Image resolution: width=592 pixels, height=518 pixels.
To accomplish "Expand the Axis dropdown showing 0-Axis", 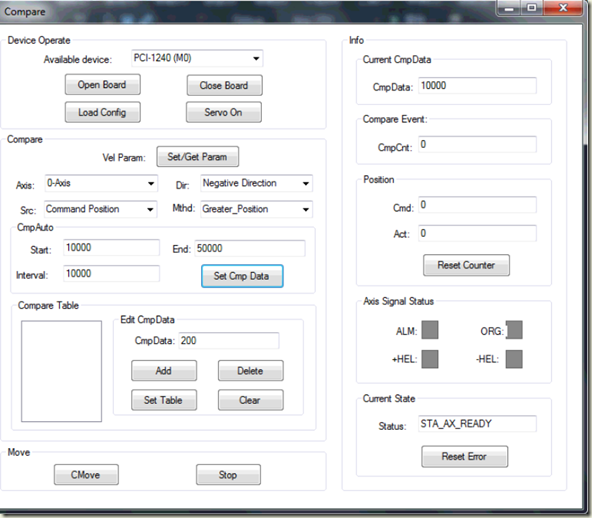I will click(101, 183).
